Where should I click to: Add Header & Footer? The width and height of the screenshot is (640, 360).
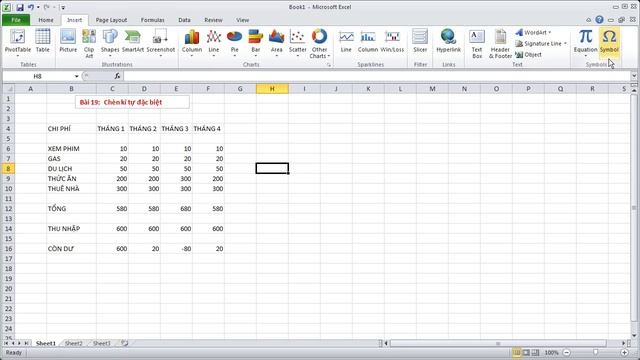click(500, 43)
